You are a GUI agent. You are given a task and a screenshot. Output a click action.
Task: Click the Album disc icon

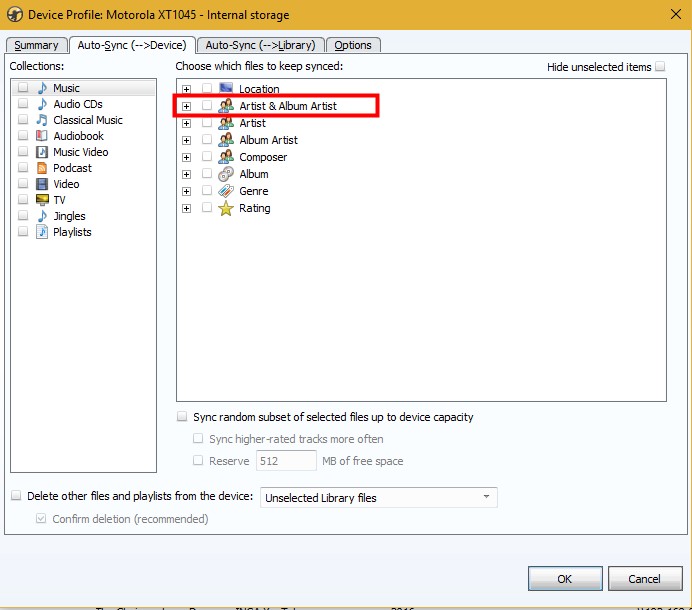tap(226, 174)
